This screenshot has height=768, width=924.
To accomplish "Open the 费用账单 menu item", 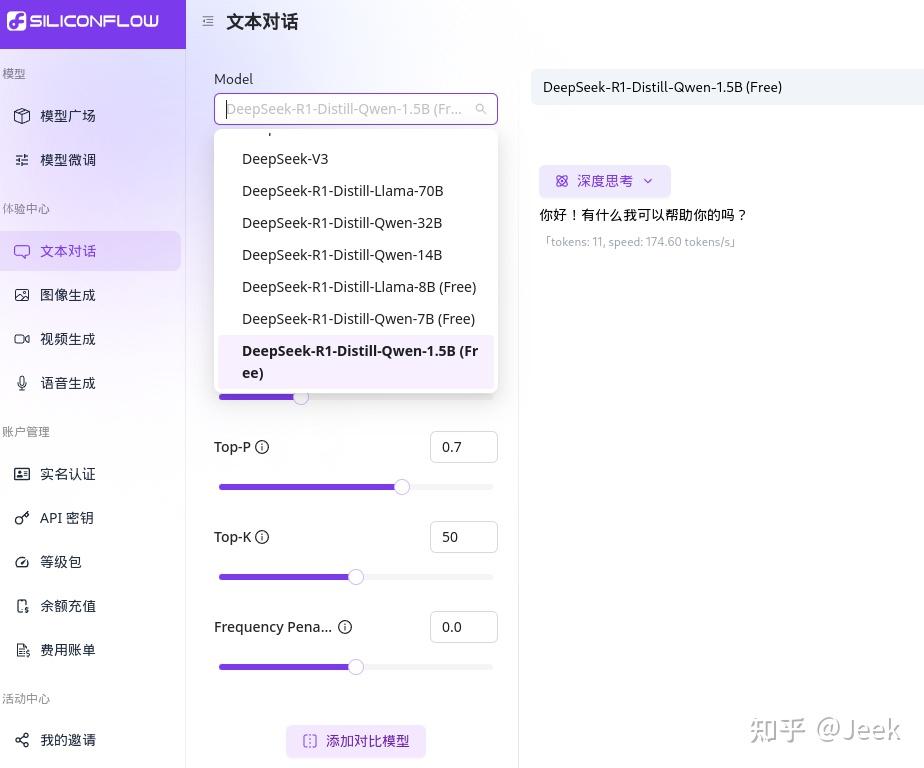I will pyautogui.click(x=68, y=649).
